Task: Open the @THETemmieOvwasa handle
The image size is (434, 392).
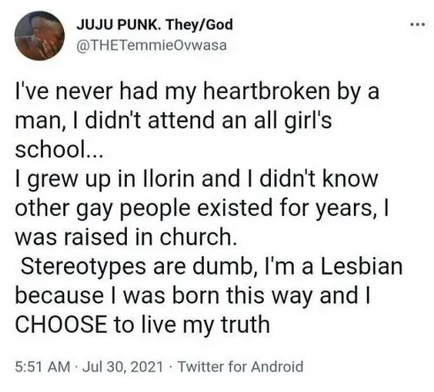Action: [152, 45]
